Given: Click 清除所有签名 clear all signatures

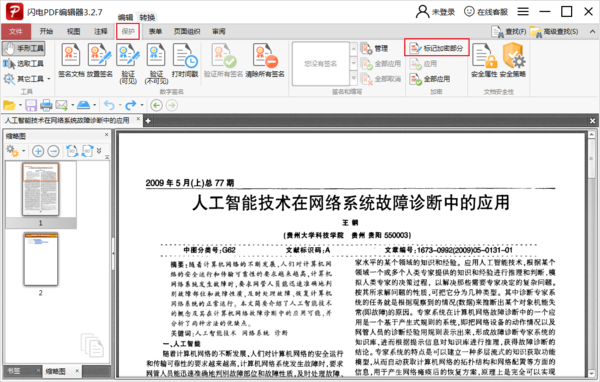Looking at the screenshot, I should (x=265, y=60).
